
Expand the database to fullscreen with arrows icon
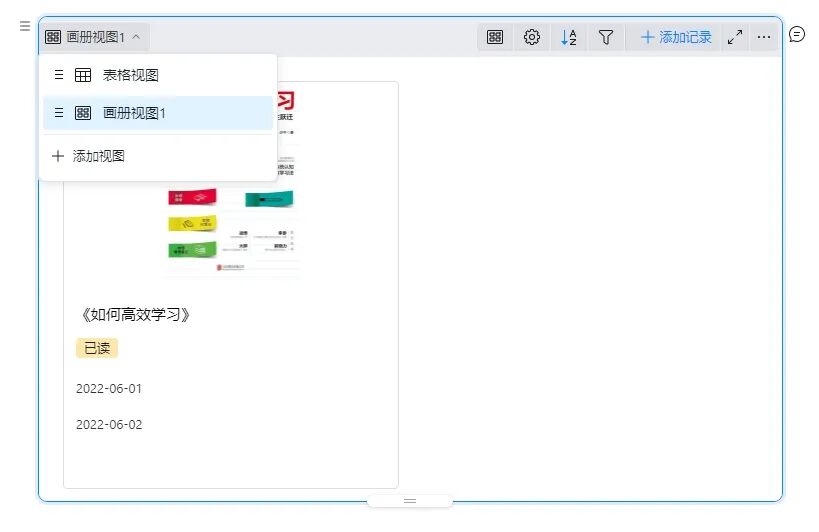click(x=735, y=37)
